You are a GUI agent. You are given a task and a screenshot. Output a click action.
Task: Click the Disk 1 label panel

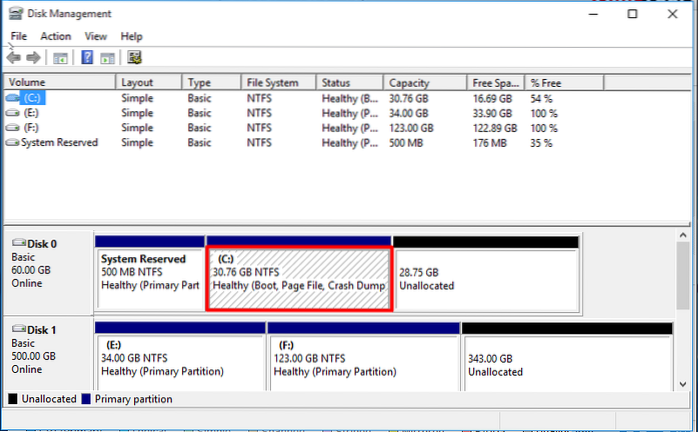click(x=46, y=357)
